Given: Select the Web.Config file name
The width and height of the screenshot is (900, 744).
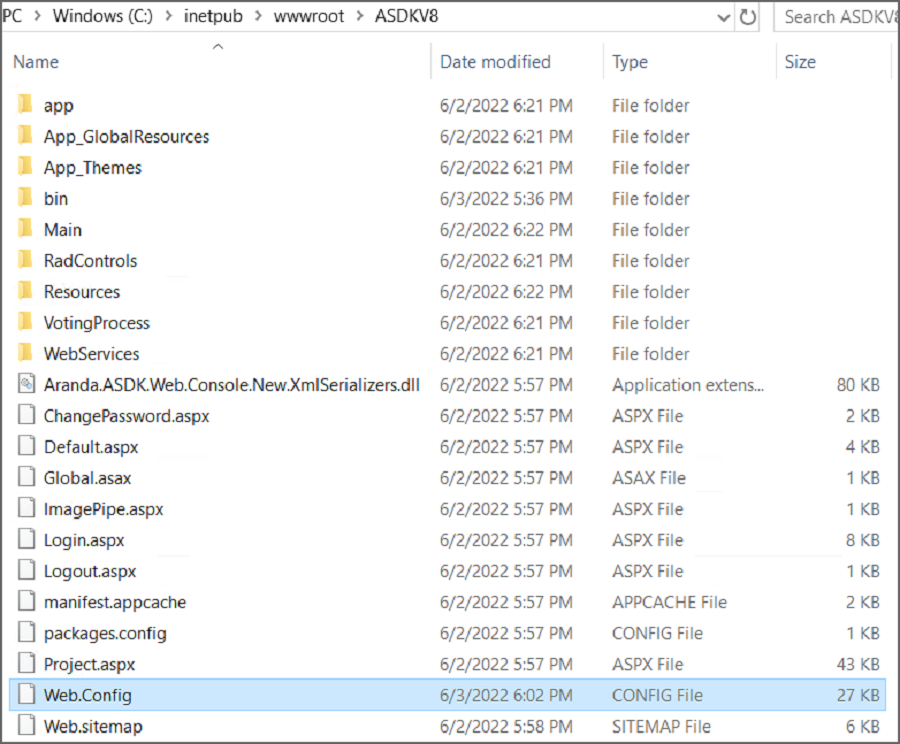Looking at the screenshot, I should (88, 695).
